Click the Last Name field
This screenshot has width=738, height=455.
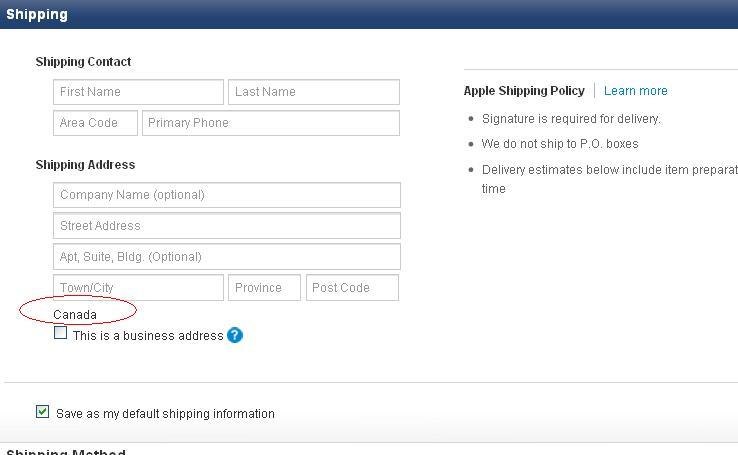313,92
